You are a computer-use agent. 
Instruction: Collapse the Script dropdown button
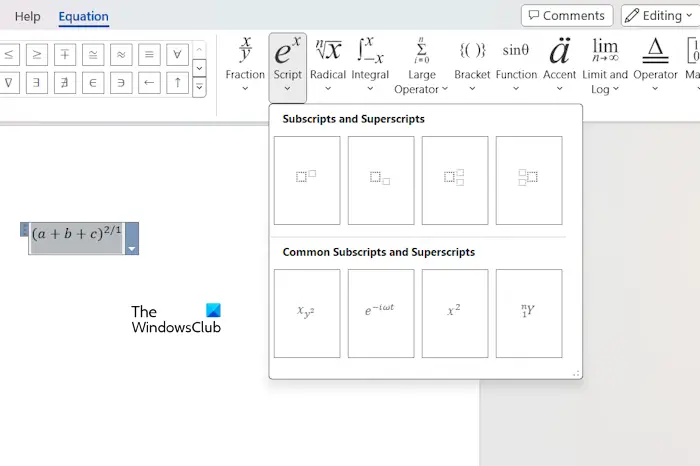288,67
